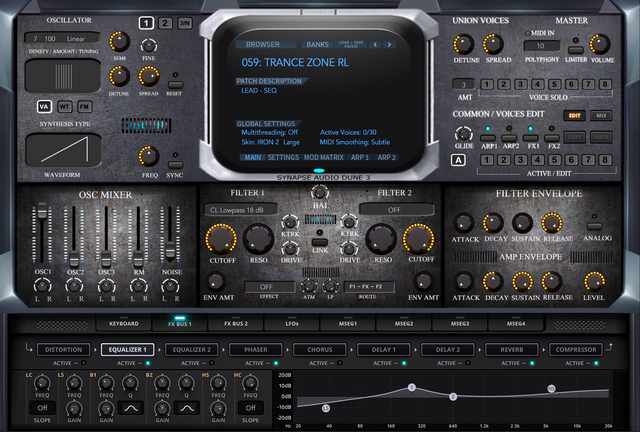Click the RM level fader
Image resolution: width=640 pixels, height=432 pixels.
138,258
